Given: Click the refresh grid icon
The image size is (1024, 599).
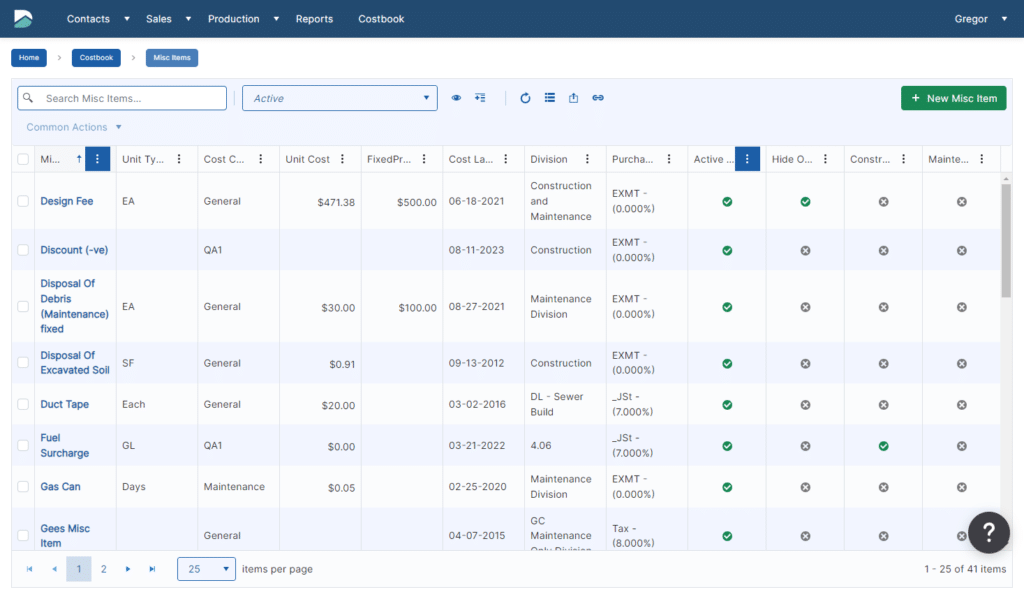Looking at the screenshot, I should (525, 98).
